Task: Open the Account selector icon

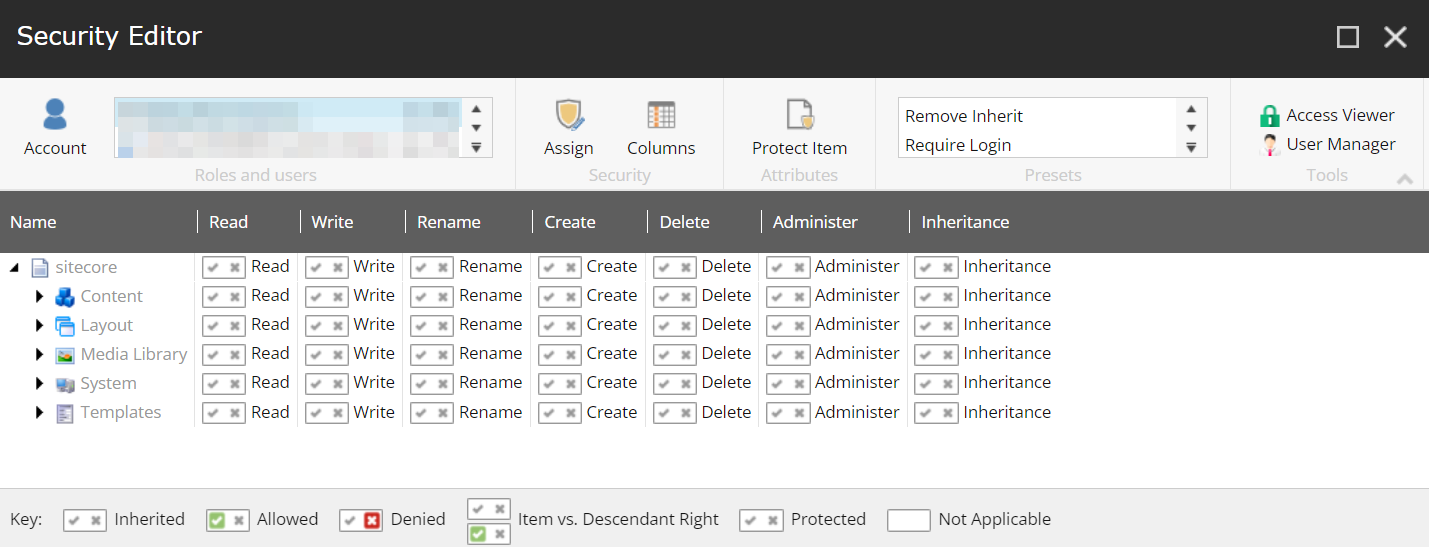Action: click(55, 115)
